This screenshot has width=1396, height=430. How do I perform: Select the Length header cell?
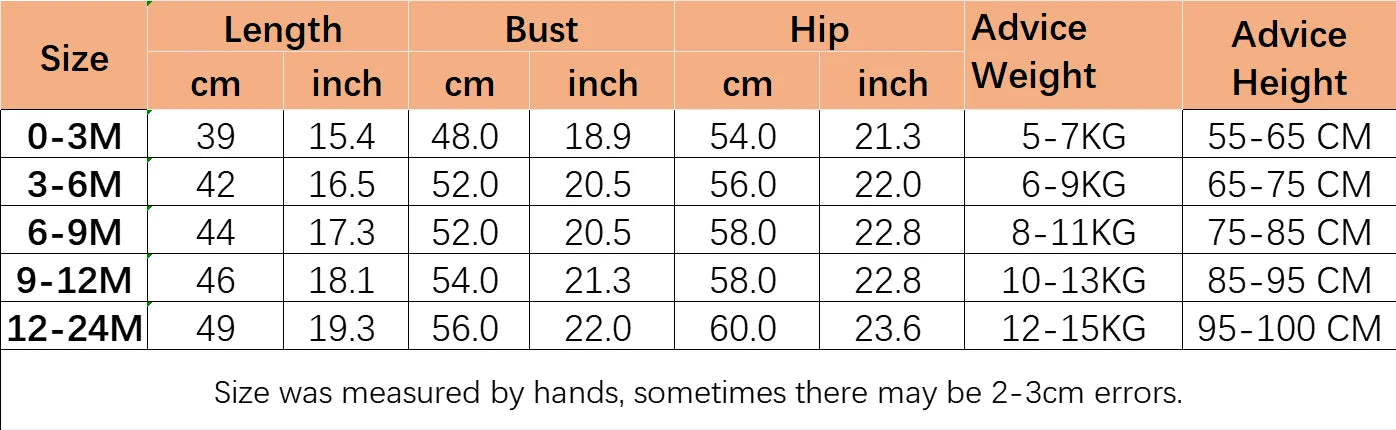click(282, 29)
